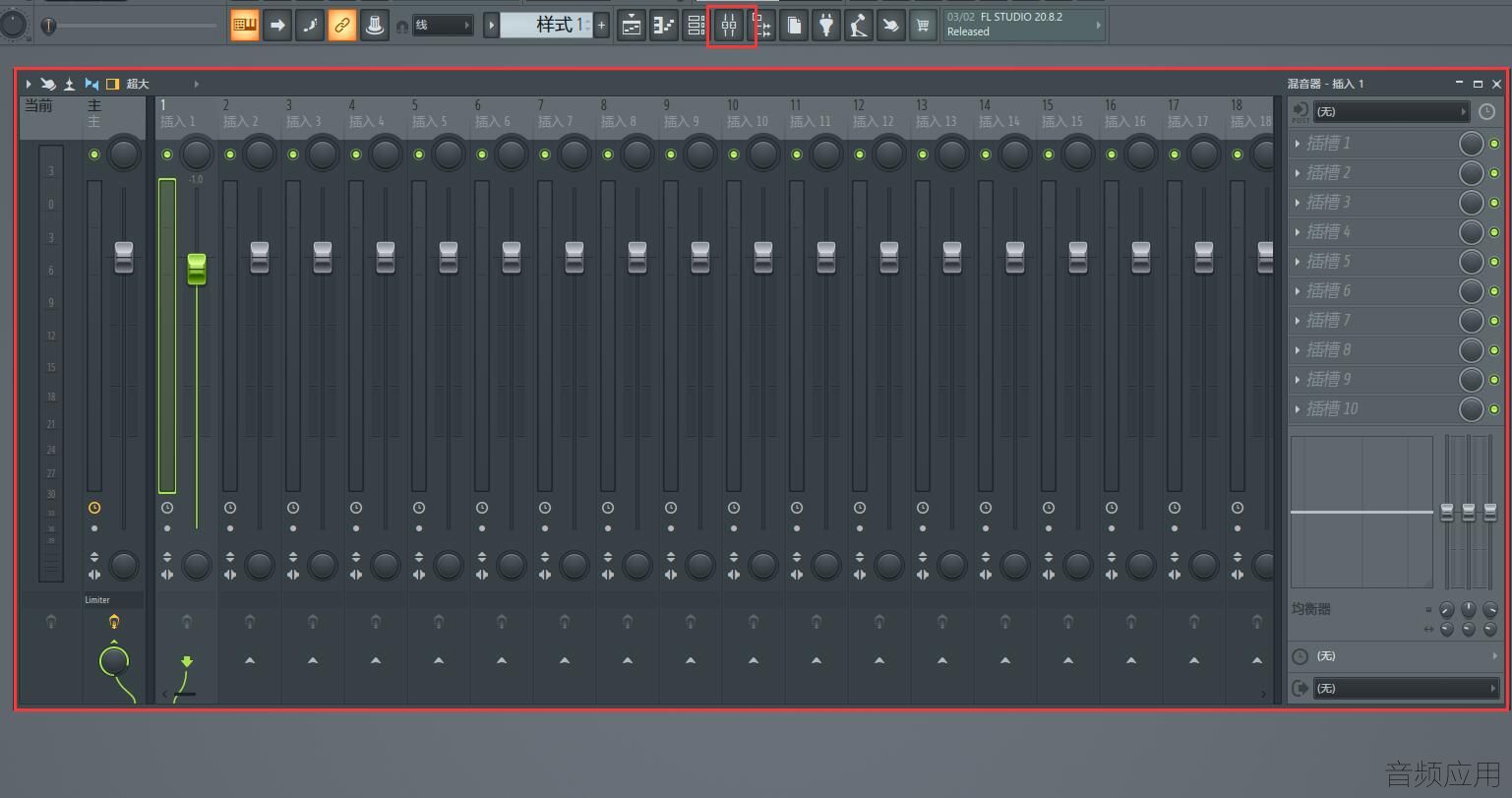This screenshot has width=1512, height=798.
Task: Mute the Master track green LED
Action: click(94, 154)
